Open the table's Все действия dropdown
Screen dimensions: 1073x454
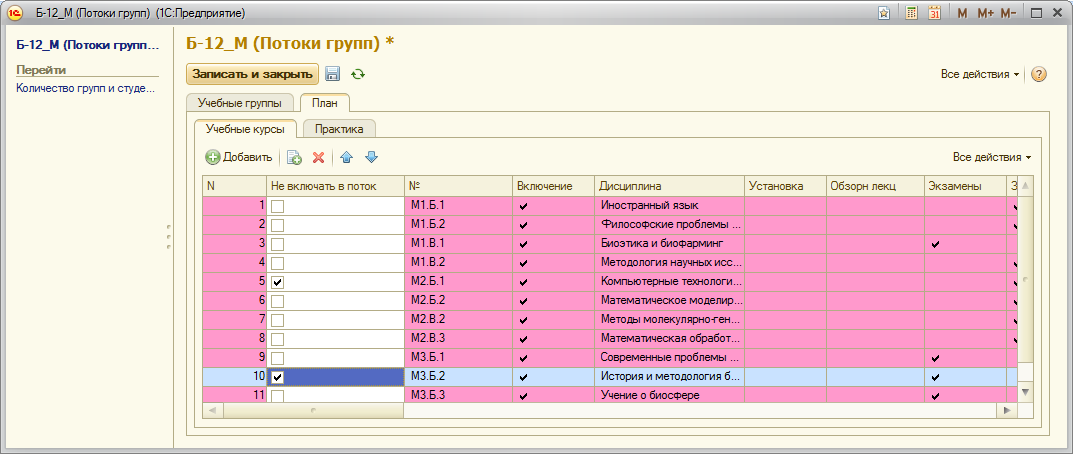click(x=992, y=157)
